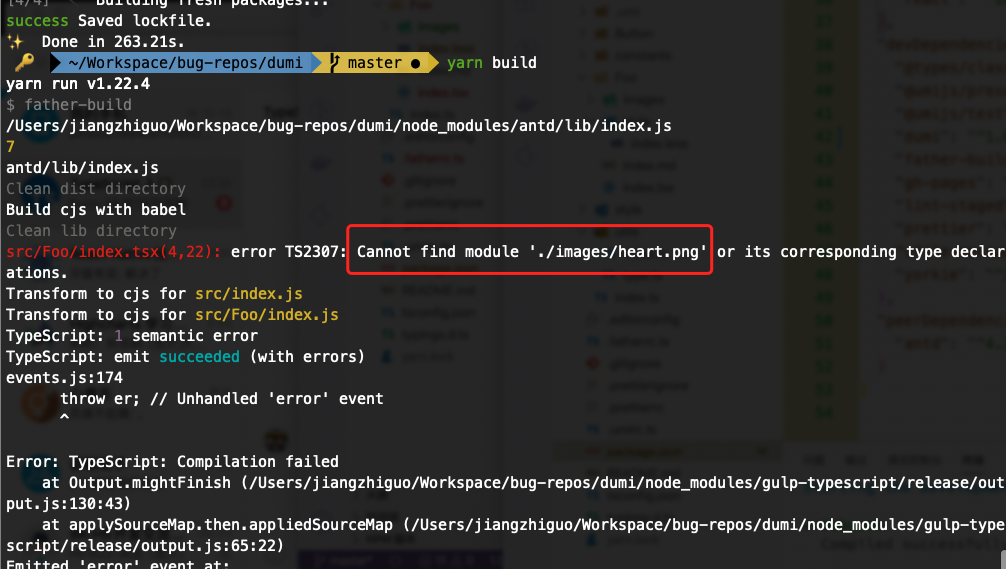
Task: Click the 'put.js:130:43)' line
Action: (x=69, y=504)
